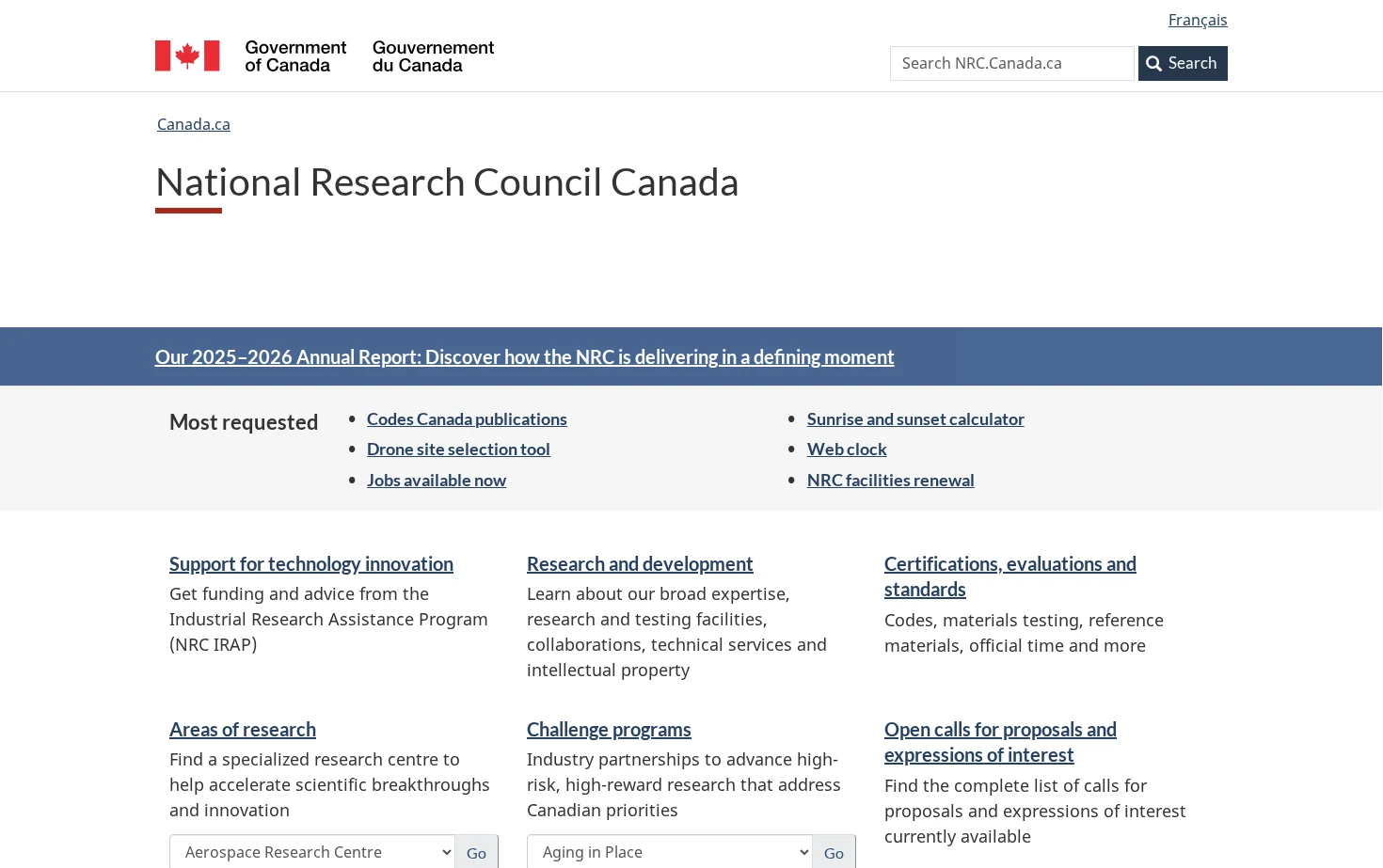Switch language via the Français link
The image size is (1383, 868).
1198,20
